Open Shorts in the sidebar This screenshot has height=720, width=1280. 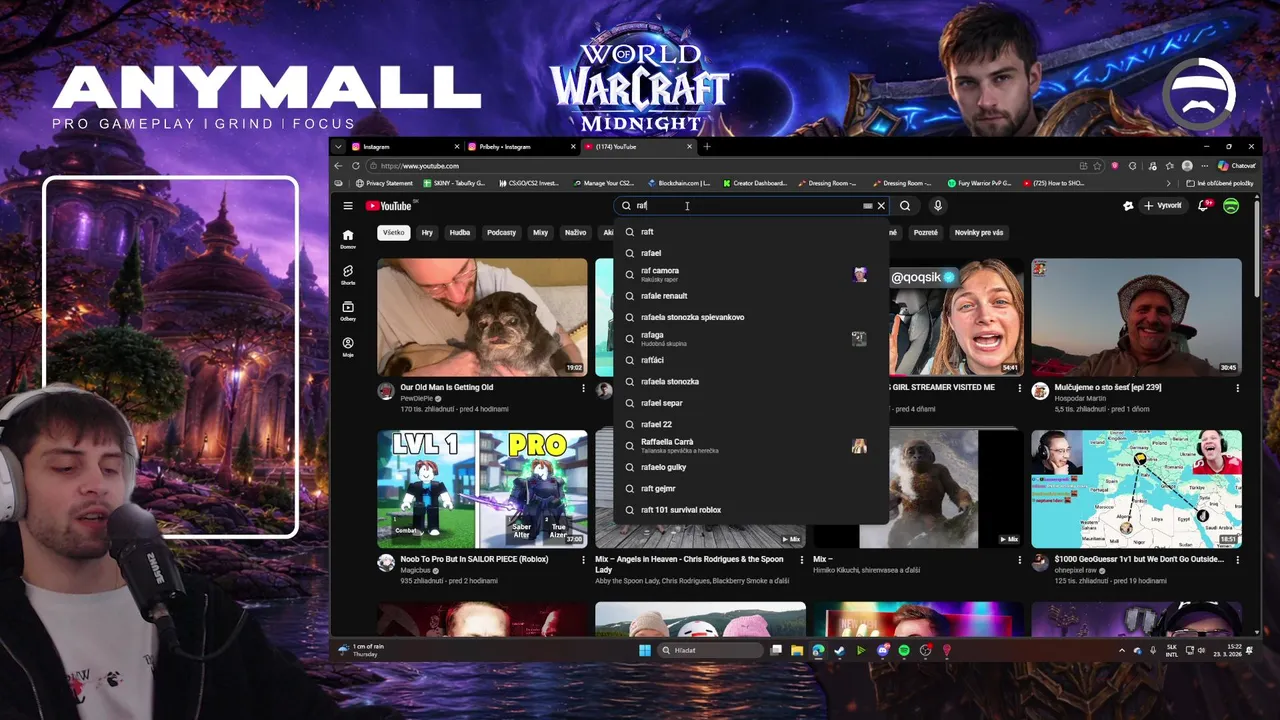348,275
